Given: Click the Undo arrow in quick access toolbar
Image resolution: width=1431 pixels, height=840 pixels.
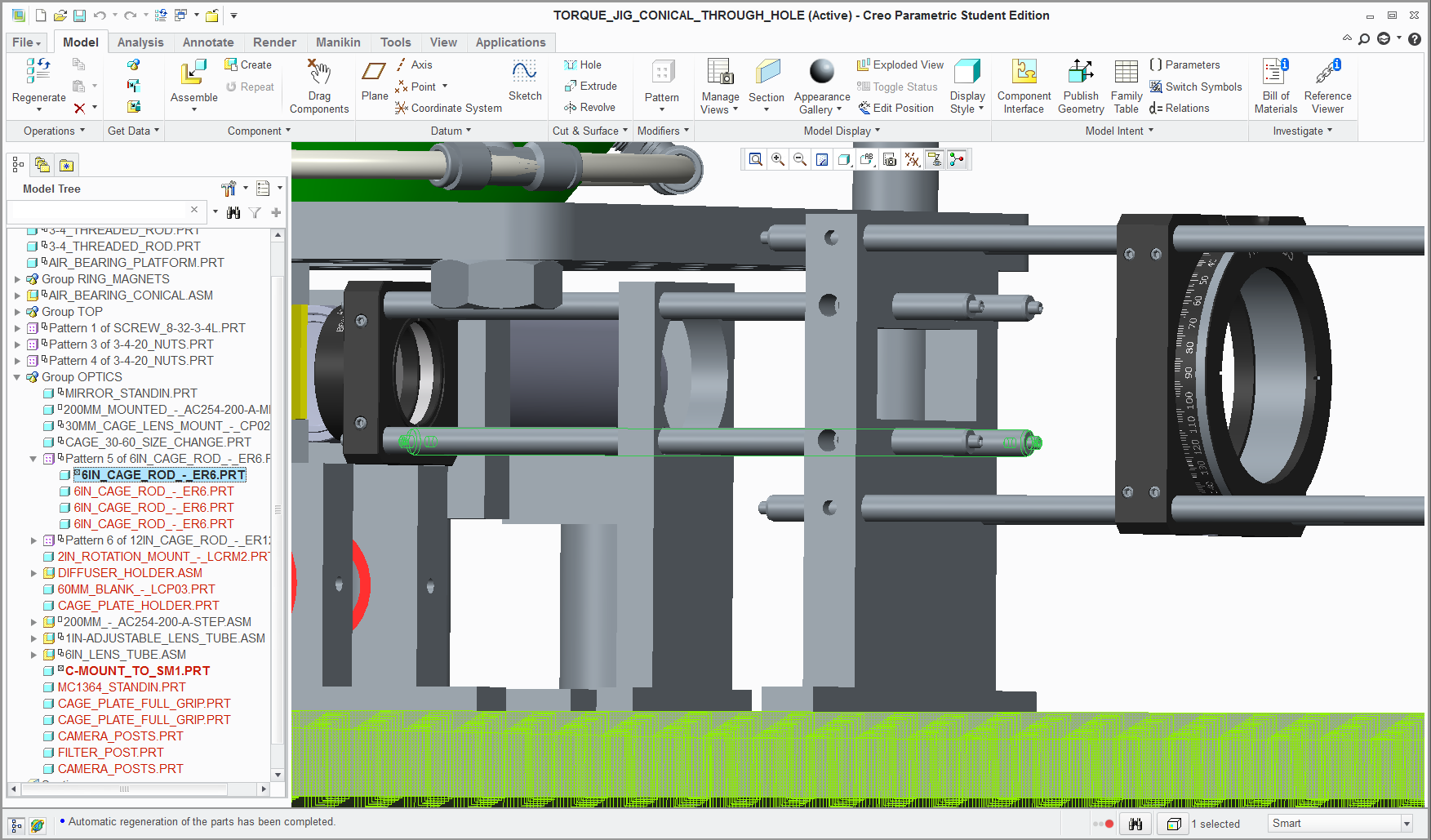Looking at the screenshot, I should coord(100,16).
